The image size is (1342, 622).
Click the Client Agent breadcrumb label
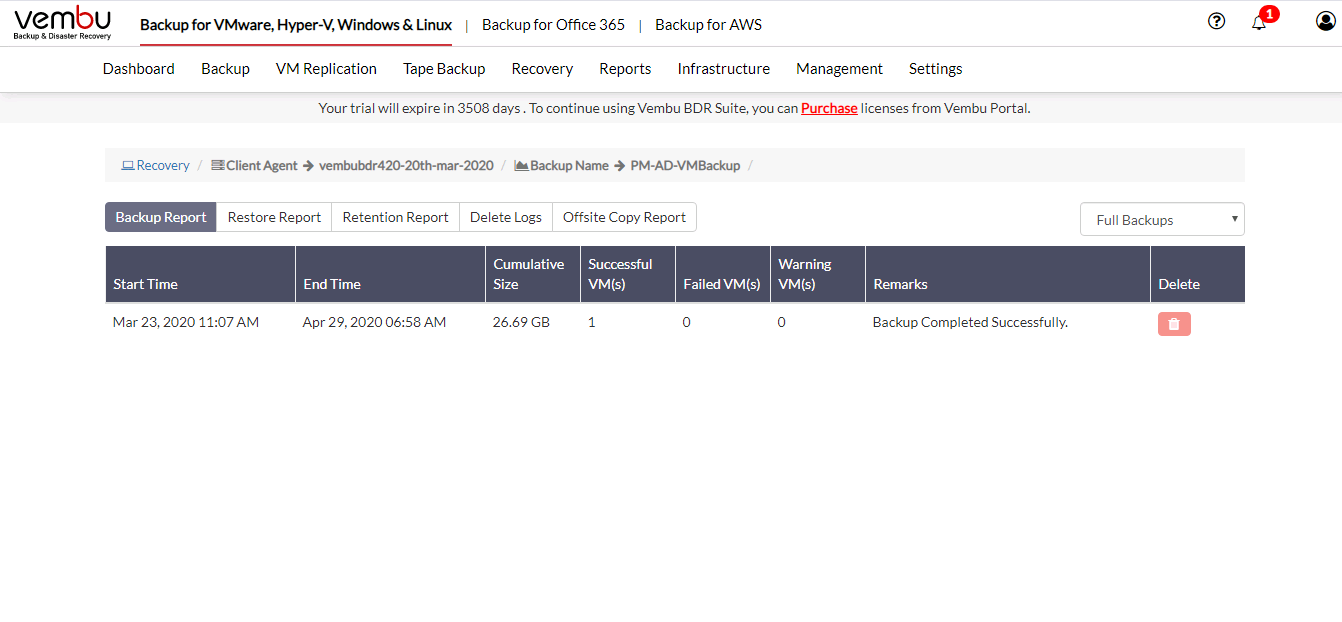(x=262, y=165)
